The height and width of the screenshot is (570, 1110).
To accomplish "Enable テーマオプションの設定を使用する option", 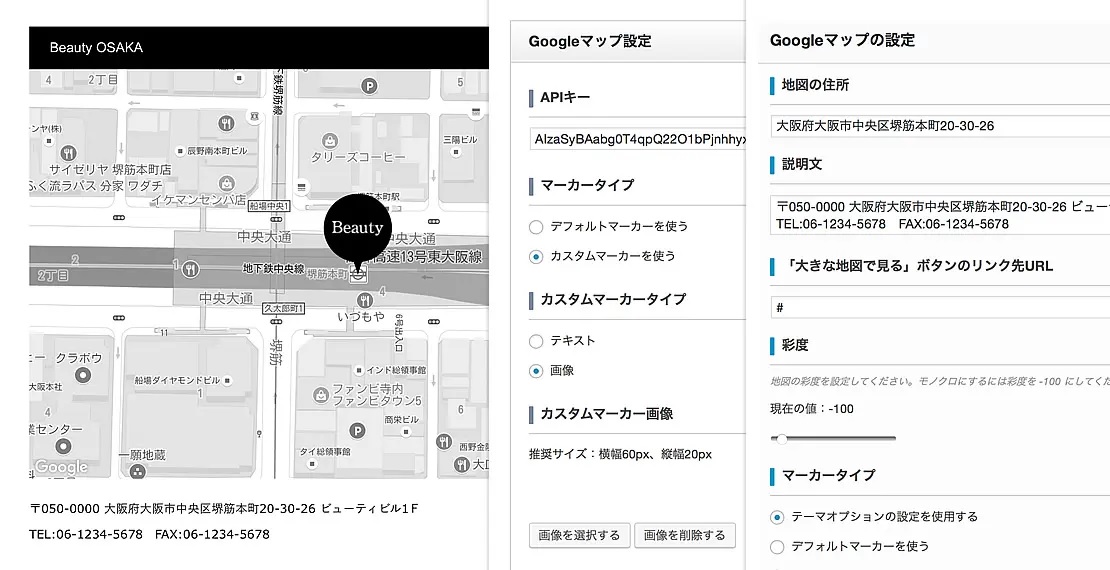I will (x=777, y=517).
